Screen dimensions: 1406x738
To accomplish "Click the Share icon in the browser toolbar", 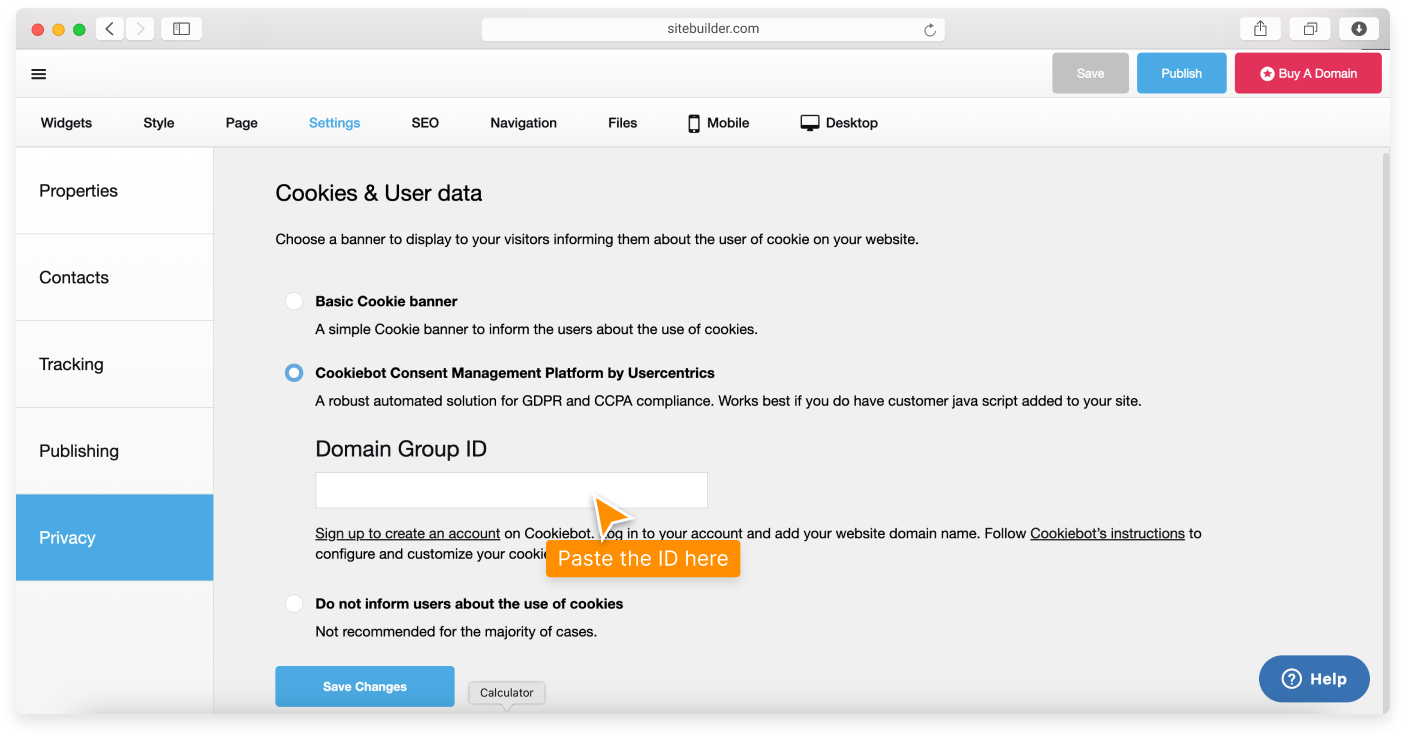I will point(1260,29).
